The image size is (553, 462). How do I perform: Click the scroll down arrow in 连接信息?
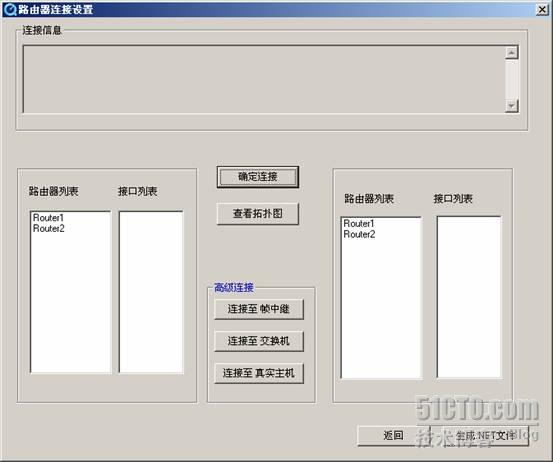point(512,105)
